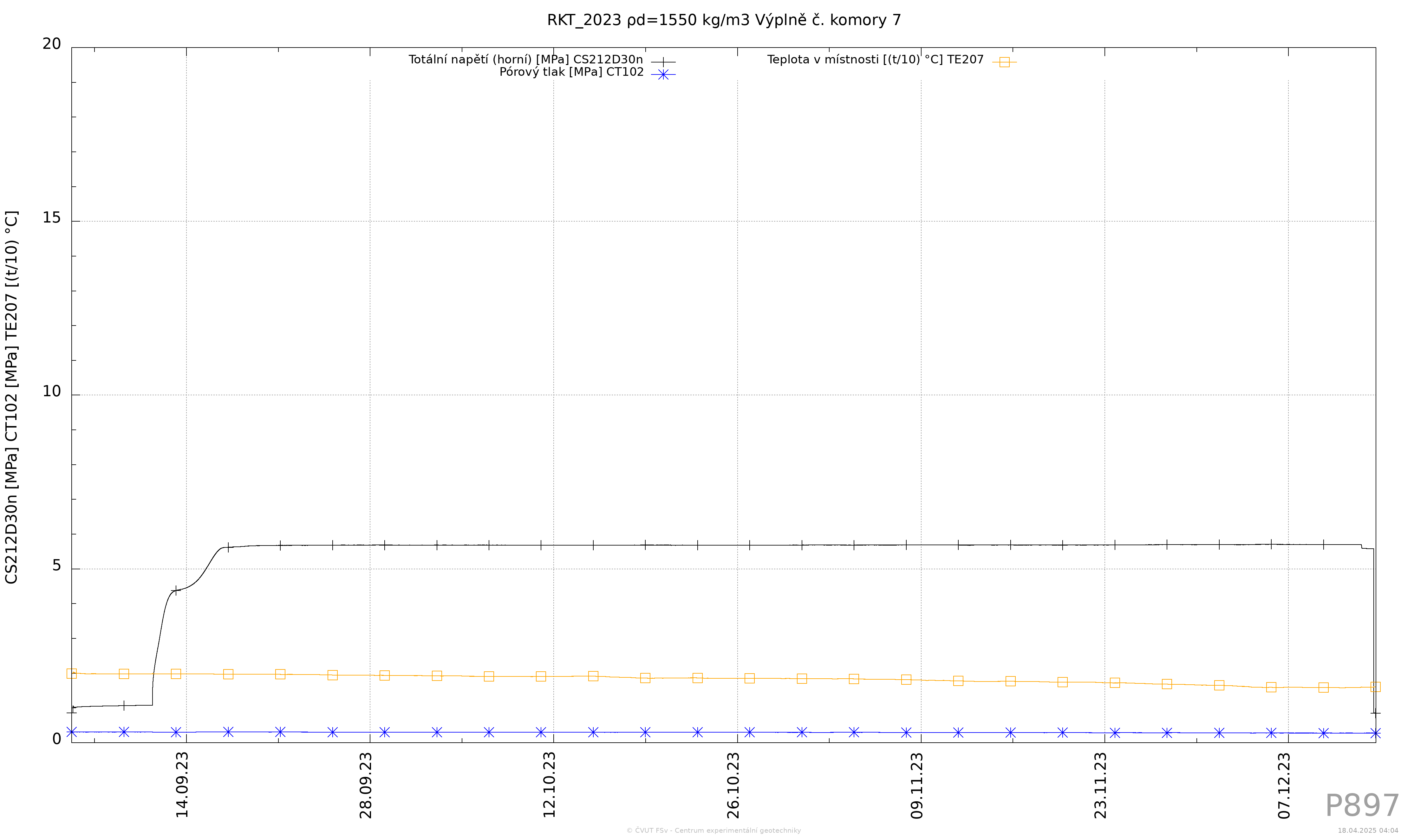The width and height of the screenshot is (1427, 840).
Task: Click the first blue asterisk marker at the left edge
Action: 71,732
